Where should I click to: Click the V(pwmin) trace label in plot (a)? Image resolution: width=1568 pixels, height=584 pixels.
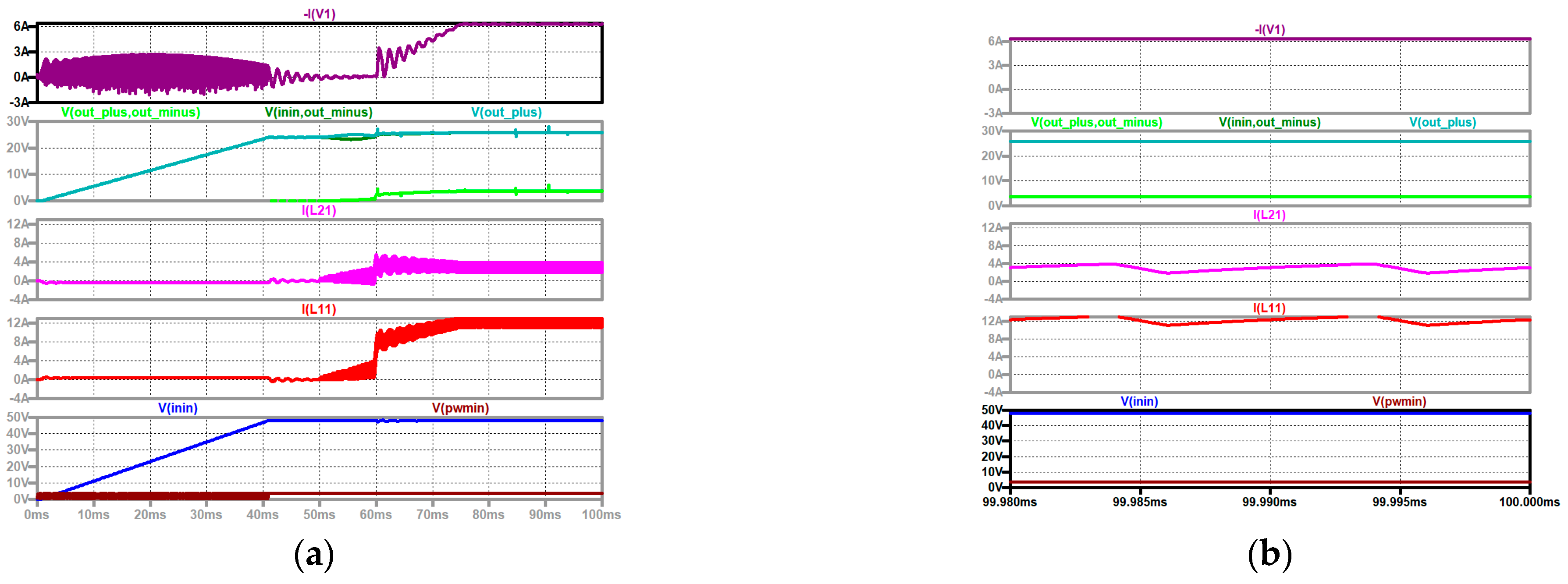pyautogui.click(x=460, y=407)
